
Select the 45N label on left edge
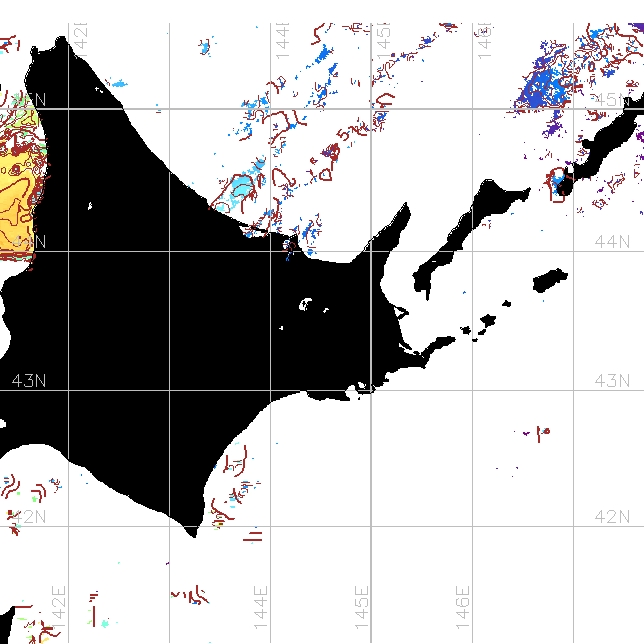tap(28, 99)
